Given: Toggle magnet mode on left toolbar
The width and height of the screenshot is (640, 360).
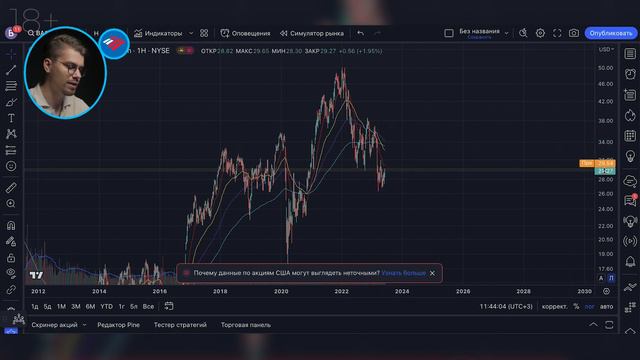Looking at the screenshot, I should 11,225.
